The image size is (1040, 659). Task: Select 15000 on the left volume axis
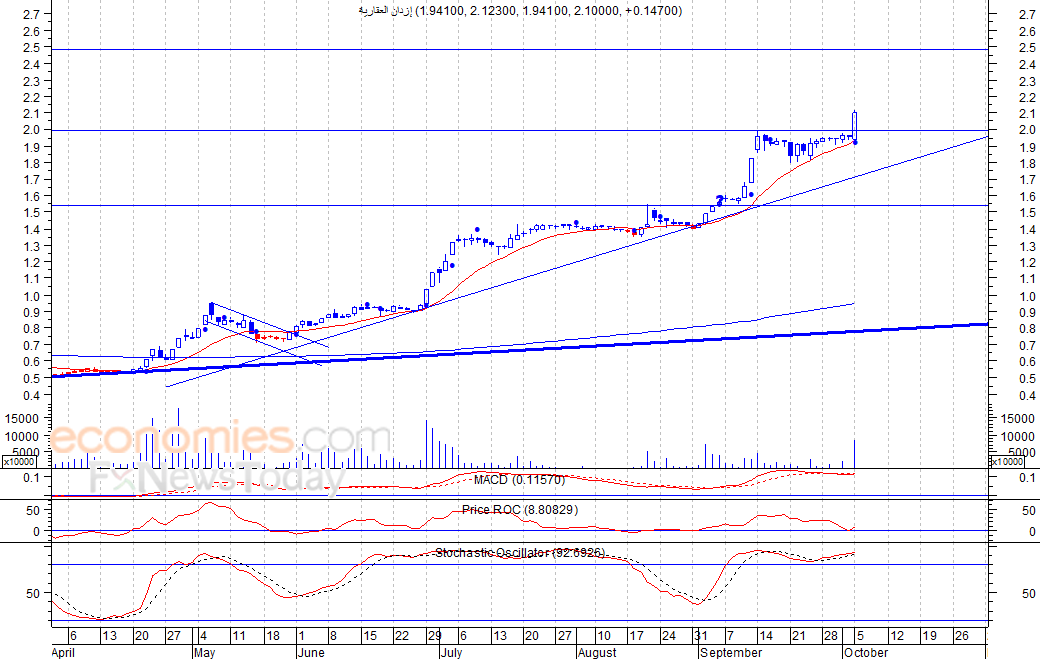tap(22, 418)
